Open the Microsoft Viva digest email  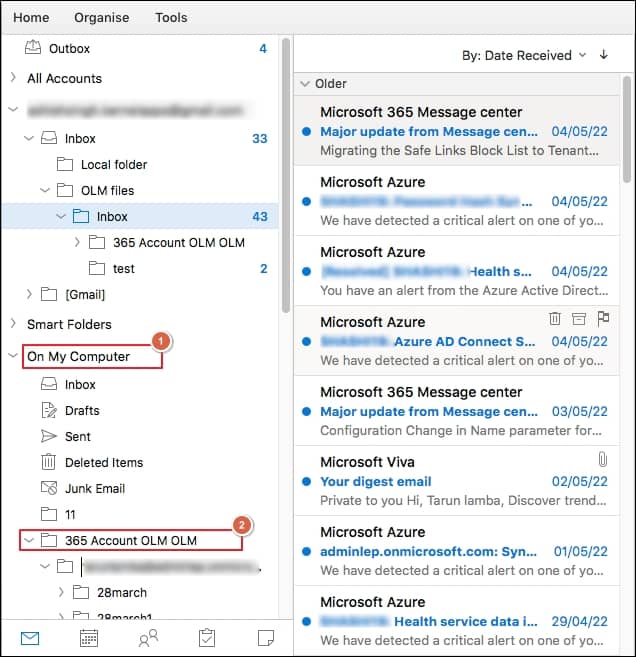pyautogui.click(x=457, y=481)
